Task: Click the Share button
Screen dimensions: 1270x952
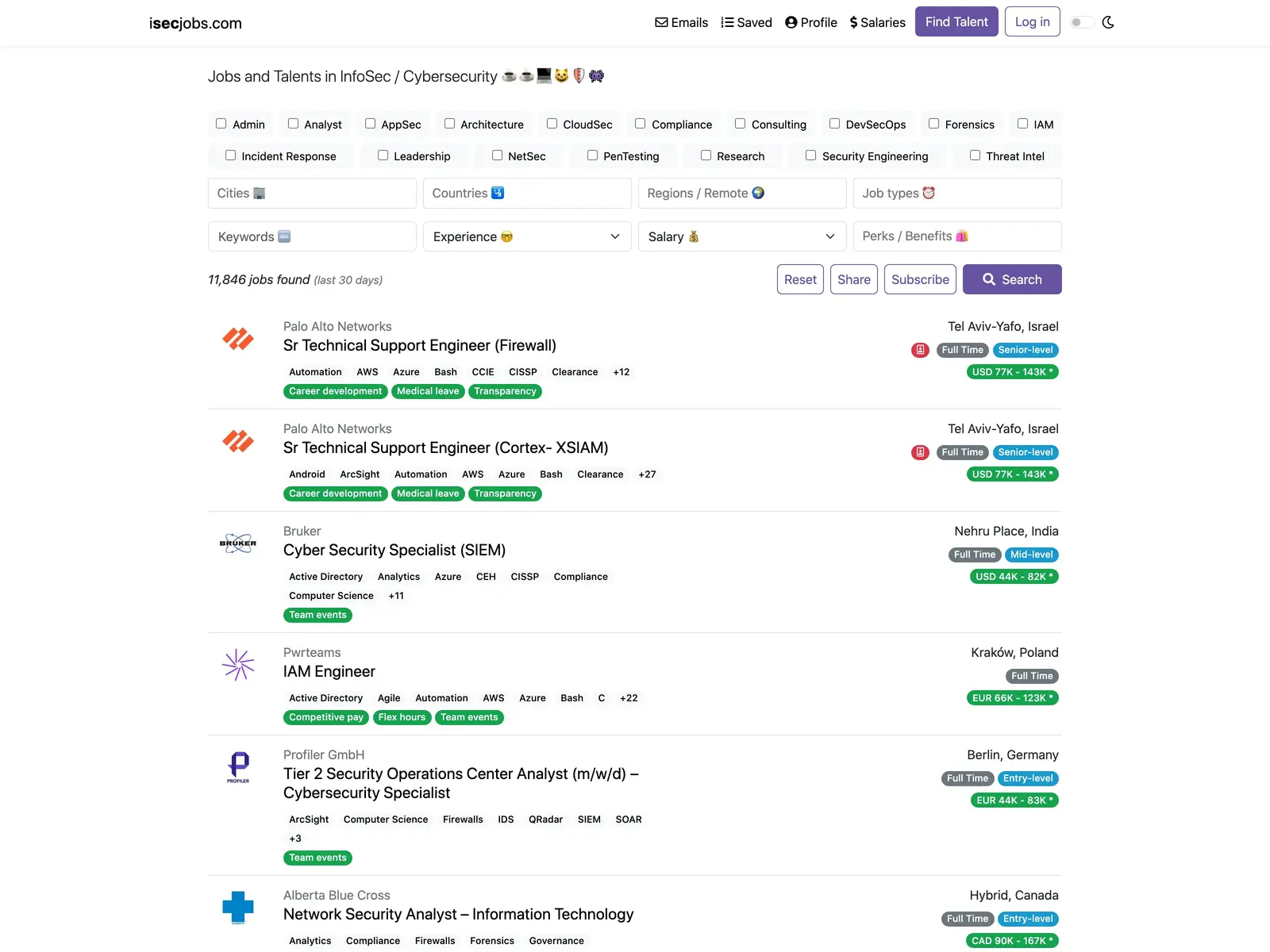Action: [x=854, y=279]
